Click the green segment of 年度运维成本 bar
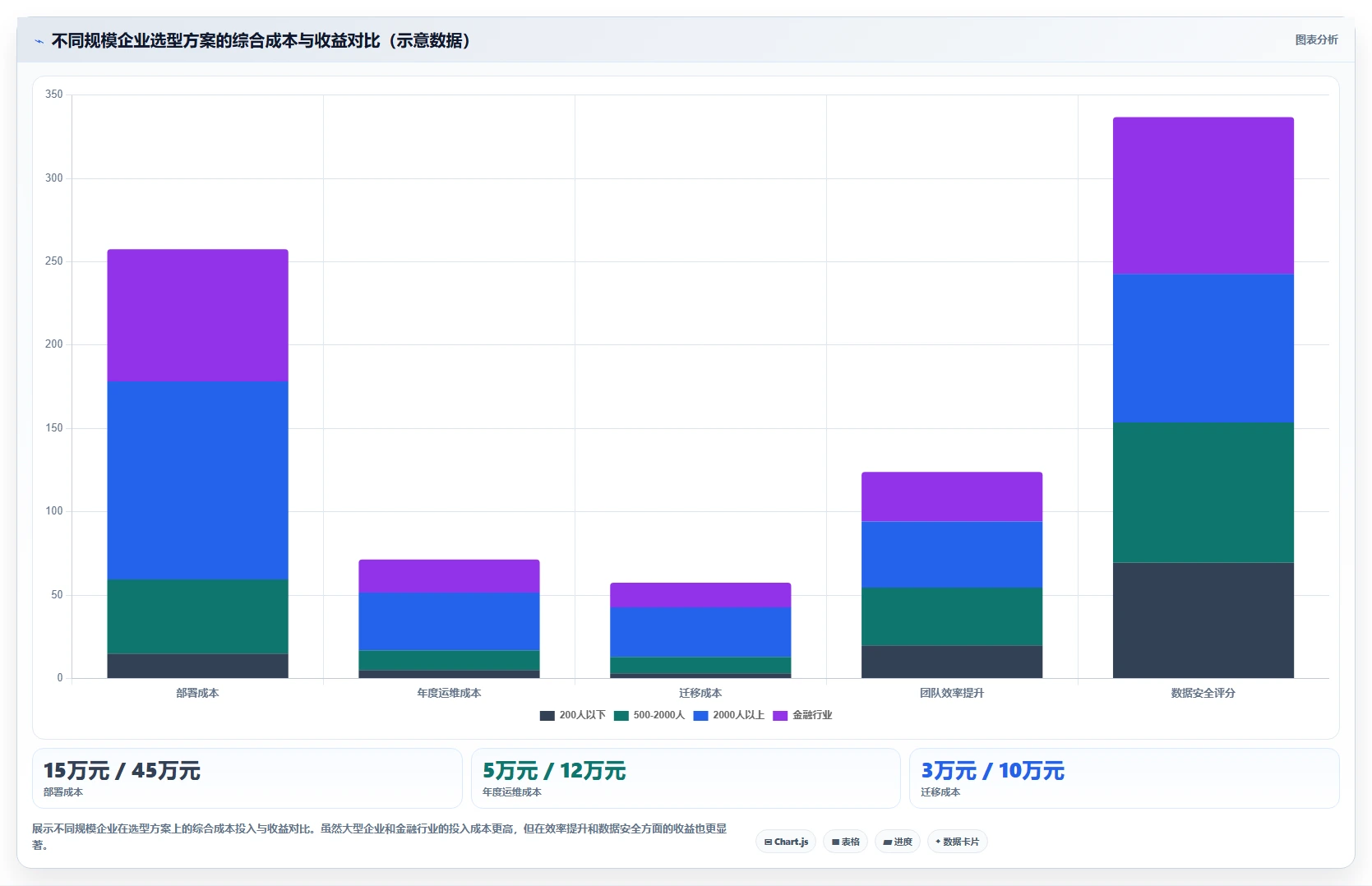 click(x=449, y=661)
